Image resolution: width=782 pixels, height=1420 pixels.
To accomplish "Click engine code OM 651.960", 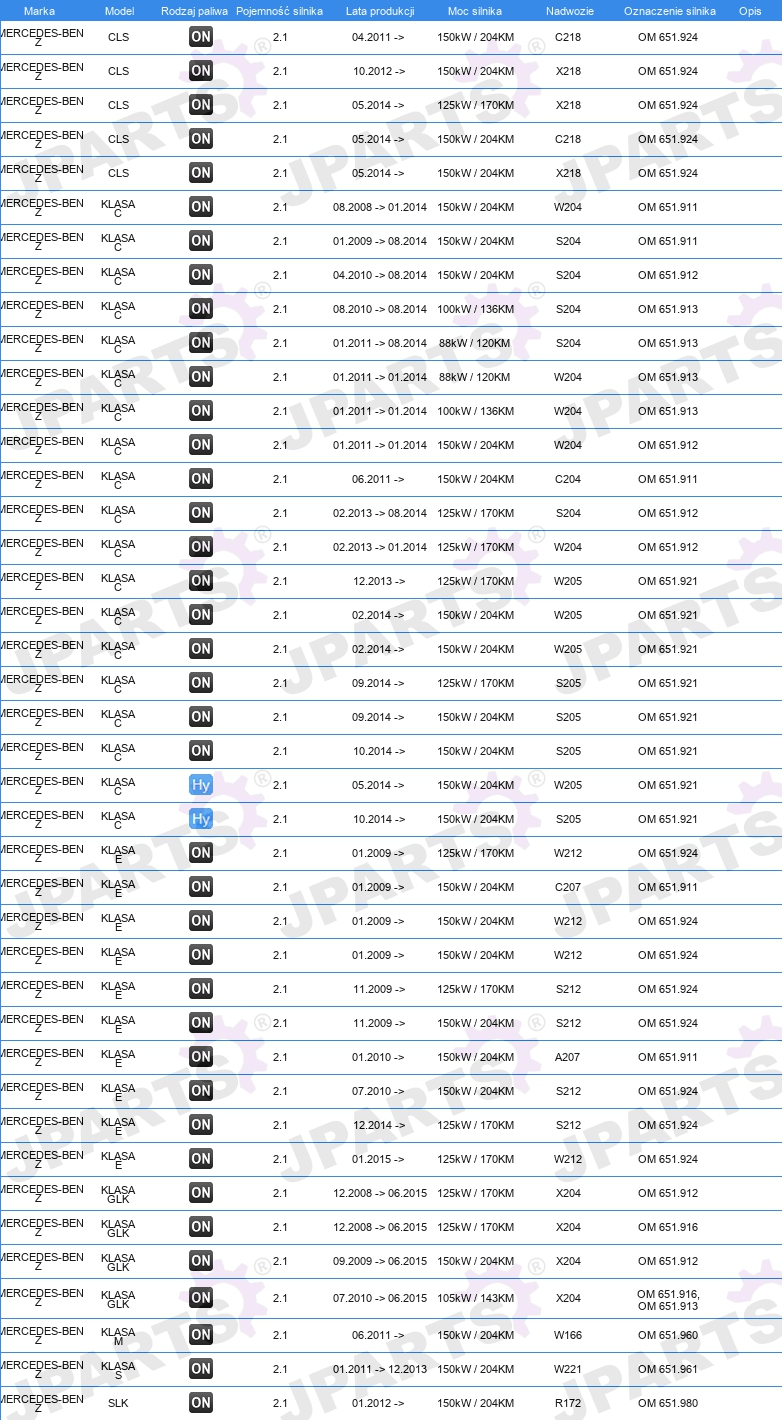I will pos(668,1335).
